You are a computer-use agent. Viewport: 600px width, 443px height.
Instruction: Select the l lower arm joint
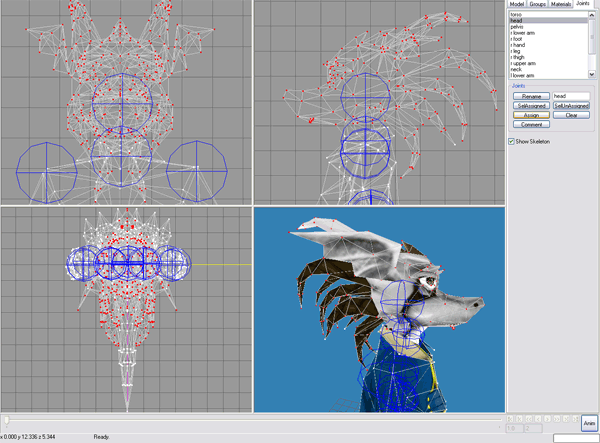point(548,76)
